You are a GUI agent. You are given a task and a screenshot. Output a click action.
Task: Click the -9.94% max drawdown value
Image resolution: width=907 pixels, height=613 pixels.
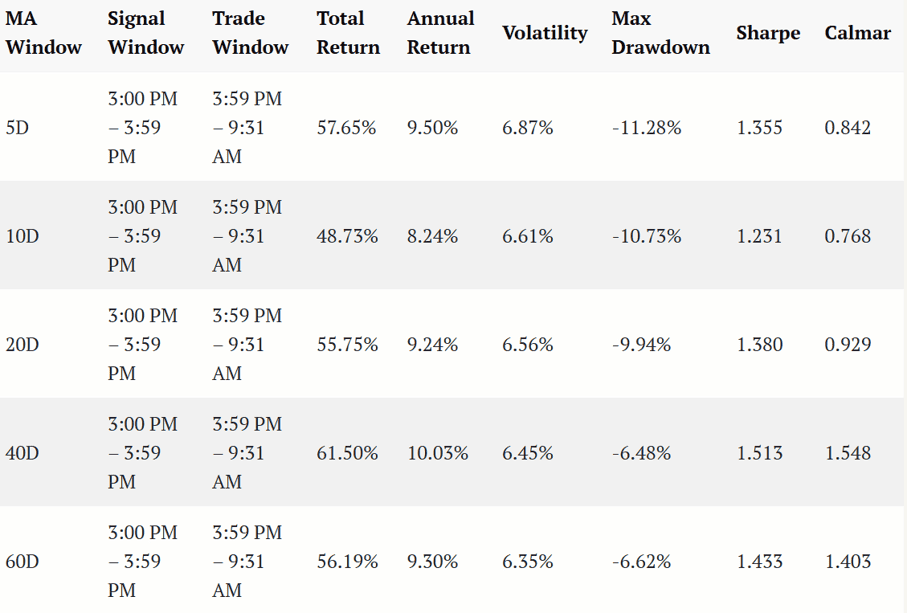[x=641, y=345]
